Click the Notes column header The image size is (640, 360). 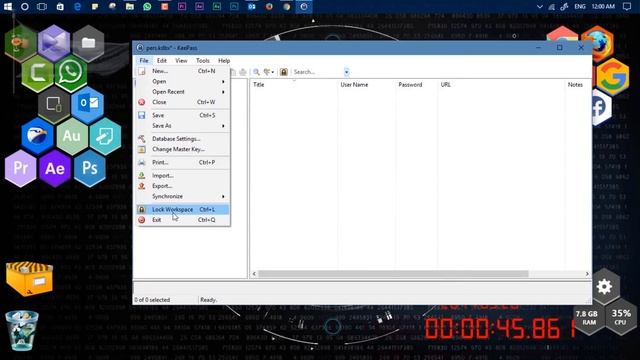[577, 84]
